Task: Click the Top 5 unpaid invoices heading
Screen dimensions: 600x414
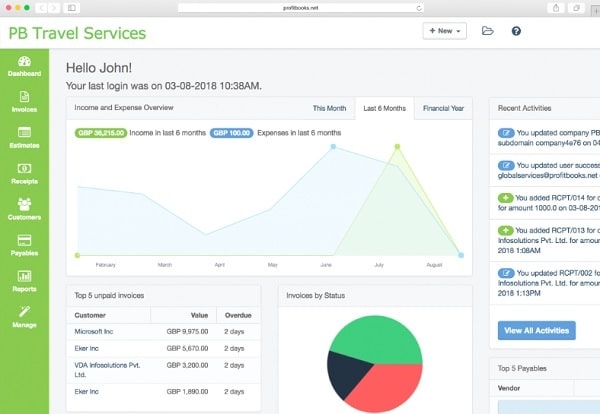Action: click(109, 295)
